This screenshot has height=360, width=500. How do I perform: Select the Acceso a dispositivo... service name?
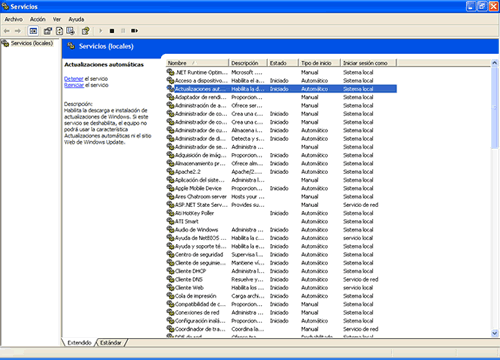[201, 81]
